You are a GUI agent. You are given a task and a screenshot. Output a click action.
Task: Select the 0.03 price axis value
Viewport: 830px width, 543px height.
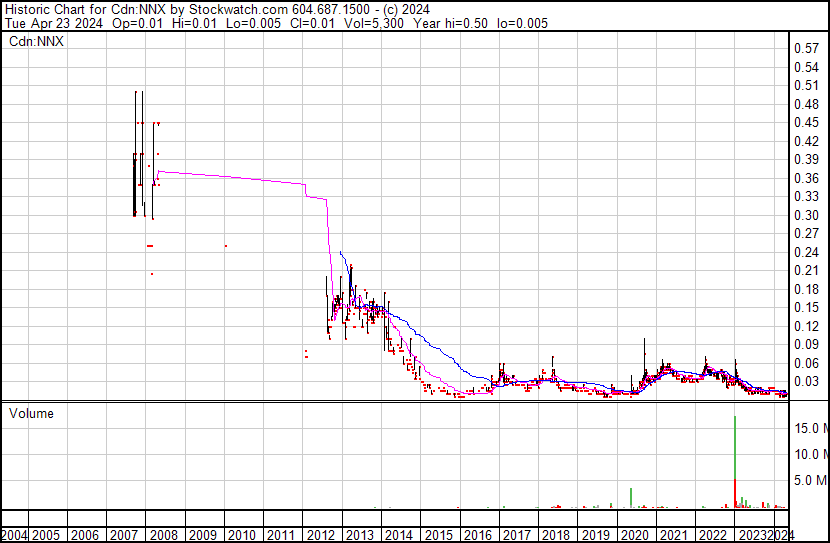pos(806,381)
